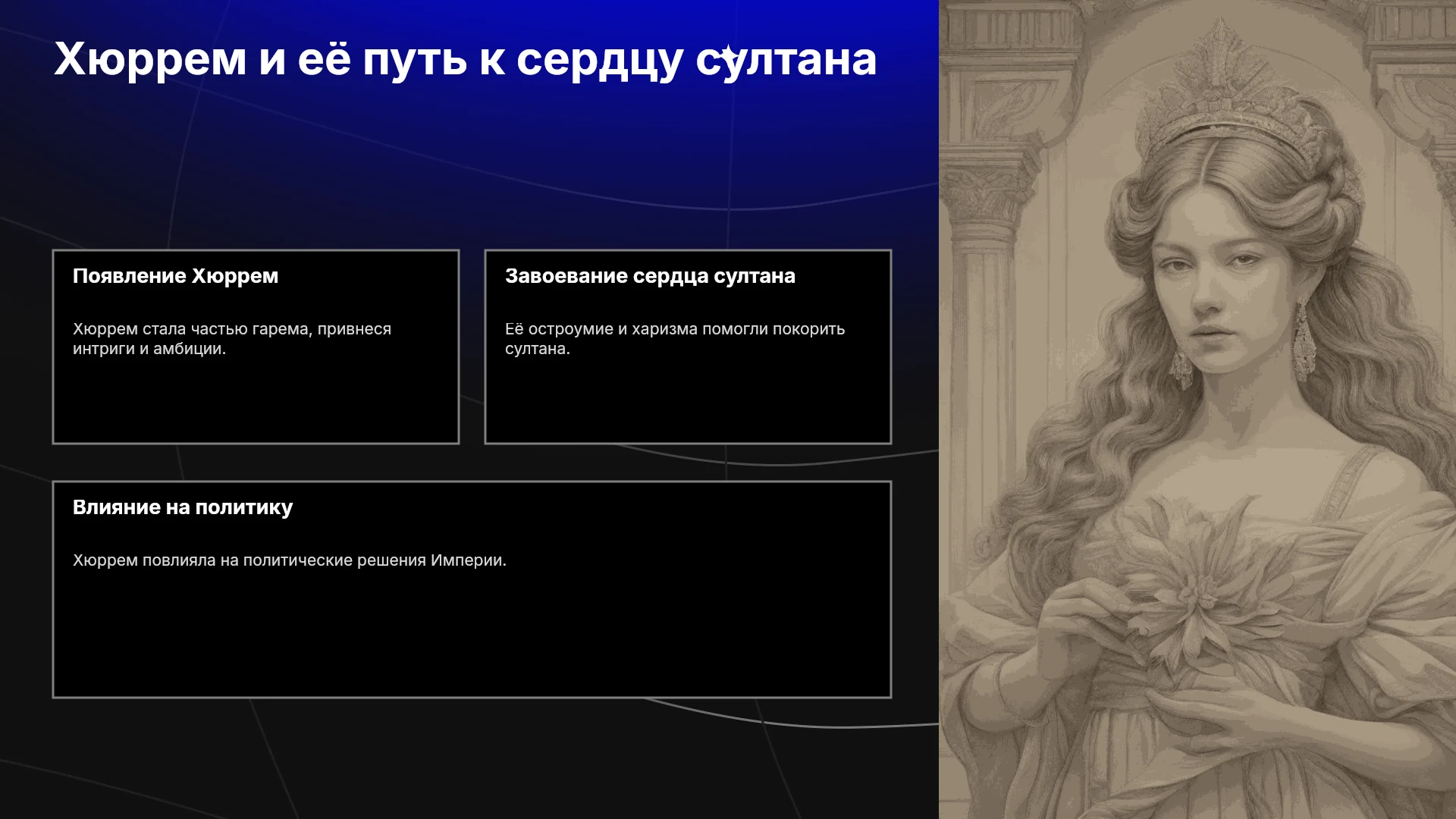
Task: Click the word "Хюррем" starting the title
Action: click(150, 59)
